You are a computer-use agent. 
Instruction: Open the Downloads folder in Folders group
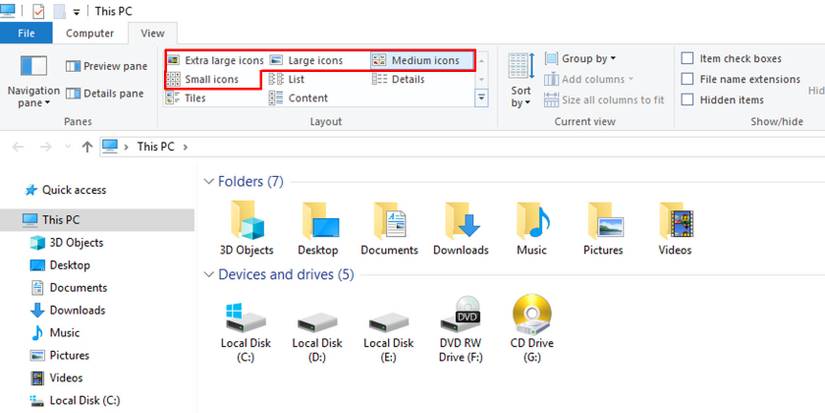[x=461, y=220]
